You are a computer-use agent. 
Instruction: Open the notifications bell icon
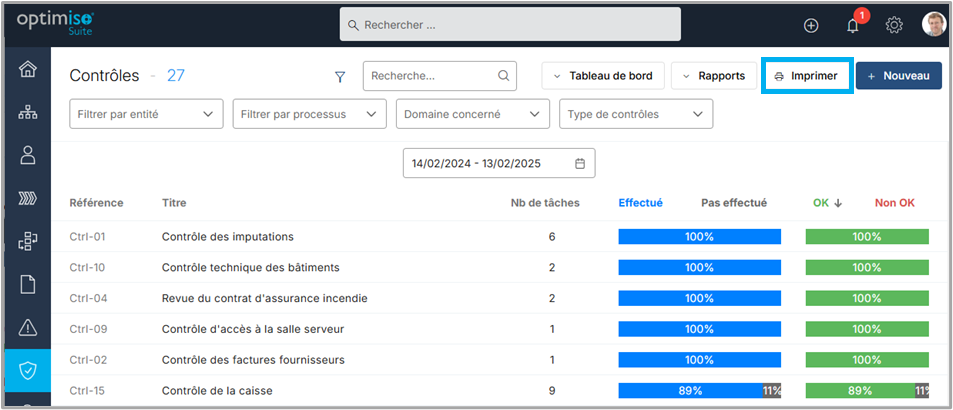pyautogui.click(x=852, y=26)
